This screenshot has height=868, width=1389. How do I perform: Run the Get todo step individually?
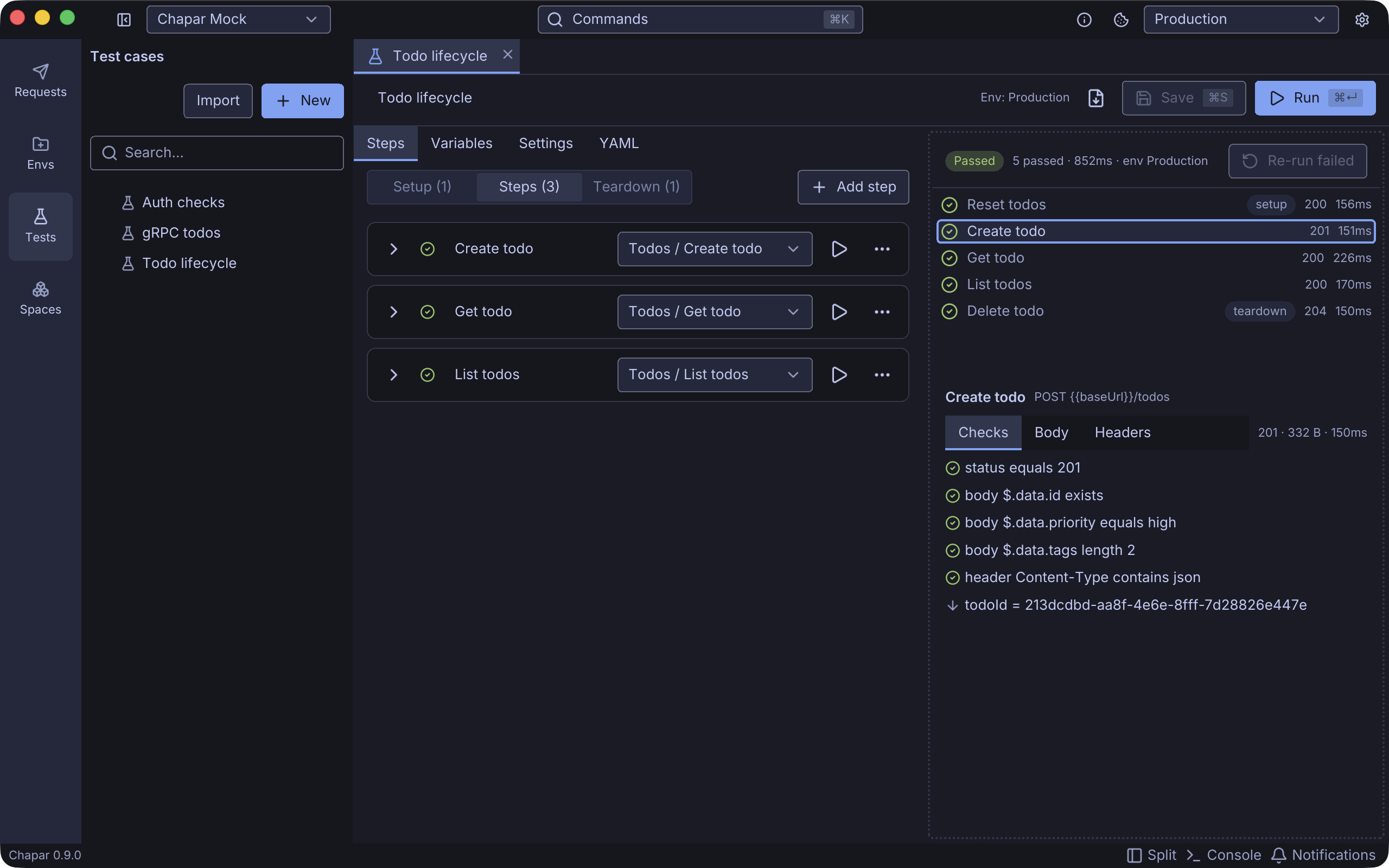(839, 312)
